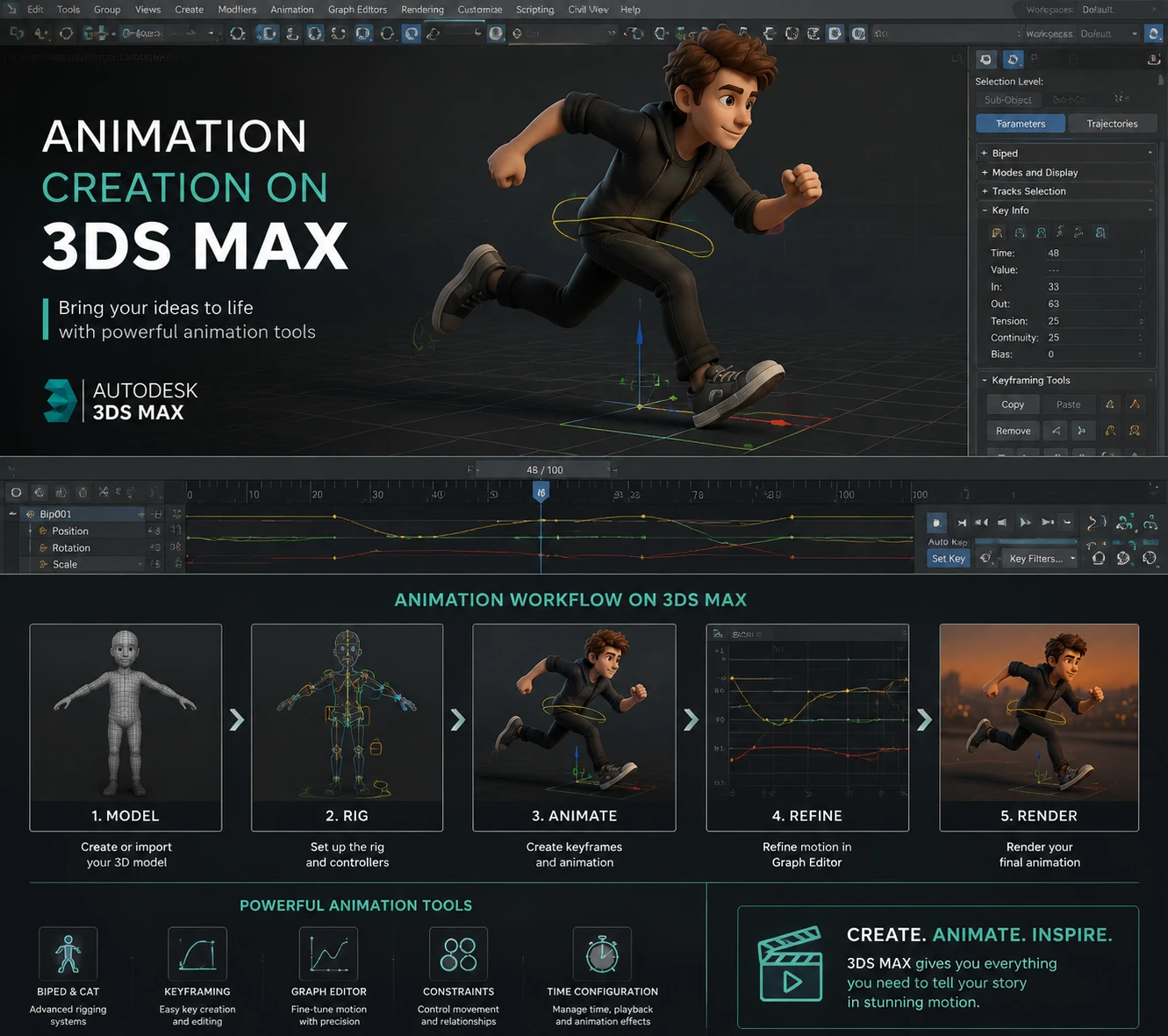Click the Remove button in Keyframing Tools
This screenshot has height=1036, width=1168.
tap(1013, 431)
